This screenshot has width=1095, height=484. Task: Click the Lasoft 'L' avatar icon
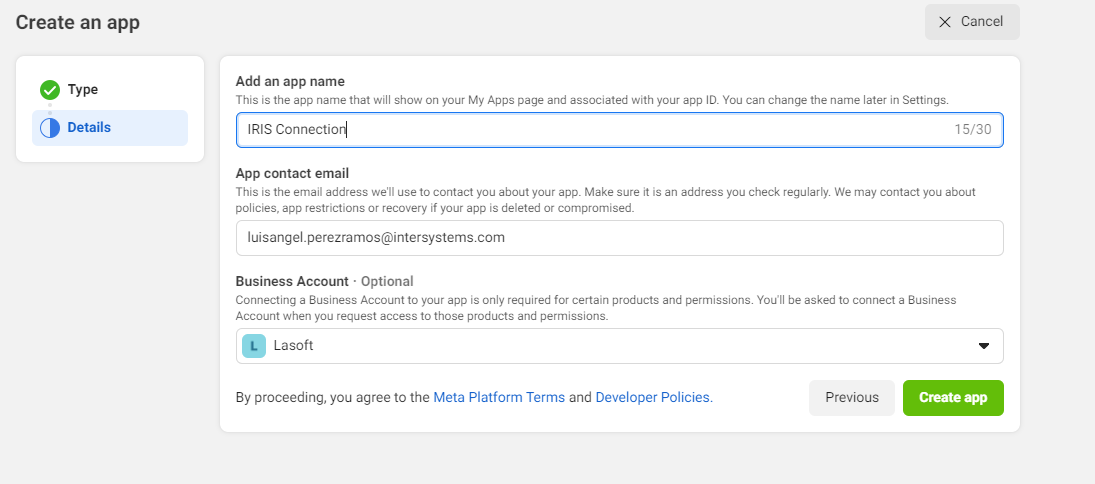click(254, 346)
